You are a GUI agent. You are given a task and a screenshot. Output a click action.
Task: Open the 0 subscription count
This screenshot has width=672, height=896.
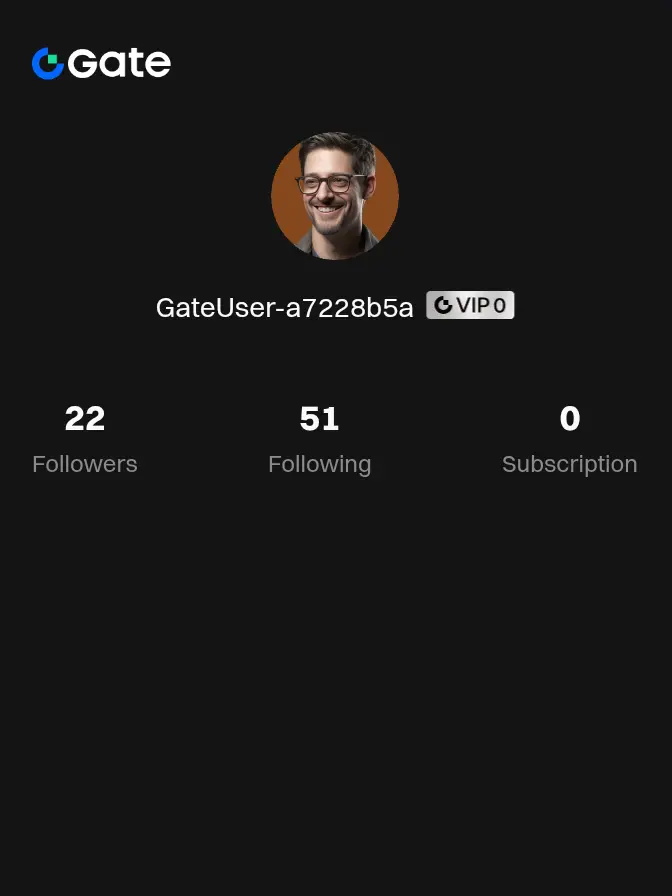pyautogui.click(x=570, y=418)
